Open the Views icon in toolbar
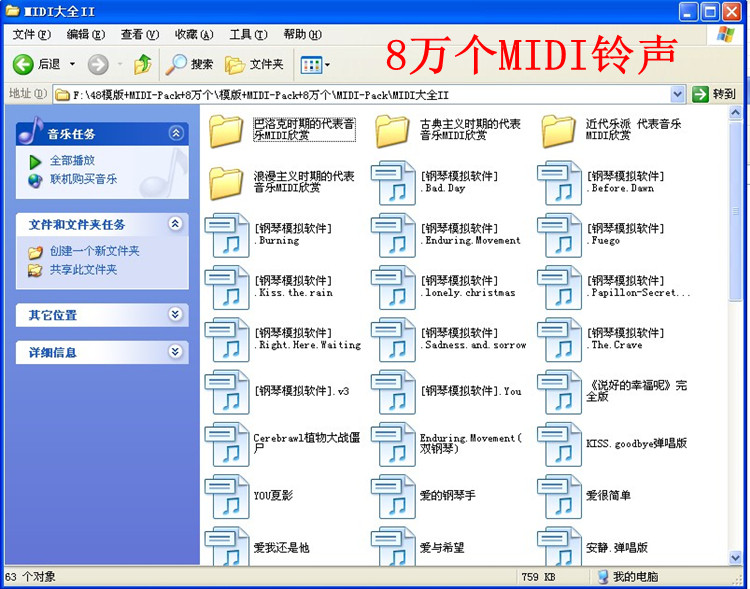This screenshot has height=589, width=750. (311, 65)
